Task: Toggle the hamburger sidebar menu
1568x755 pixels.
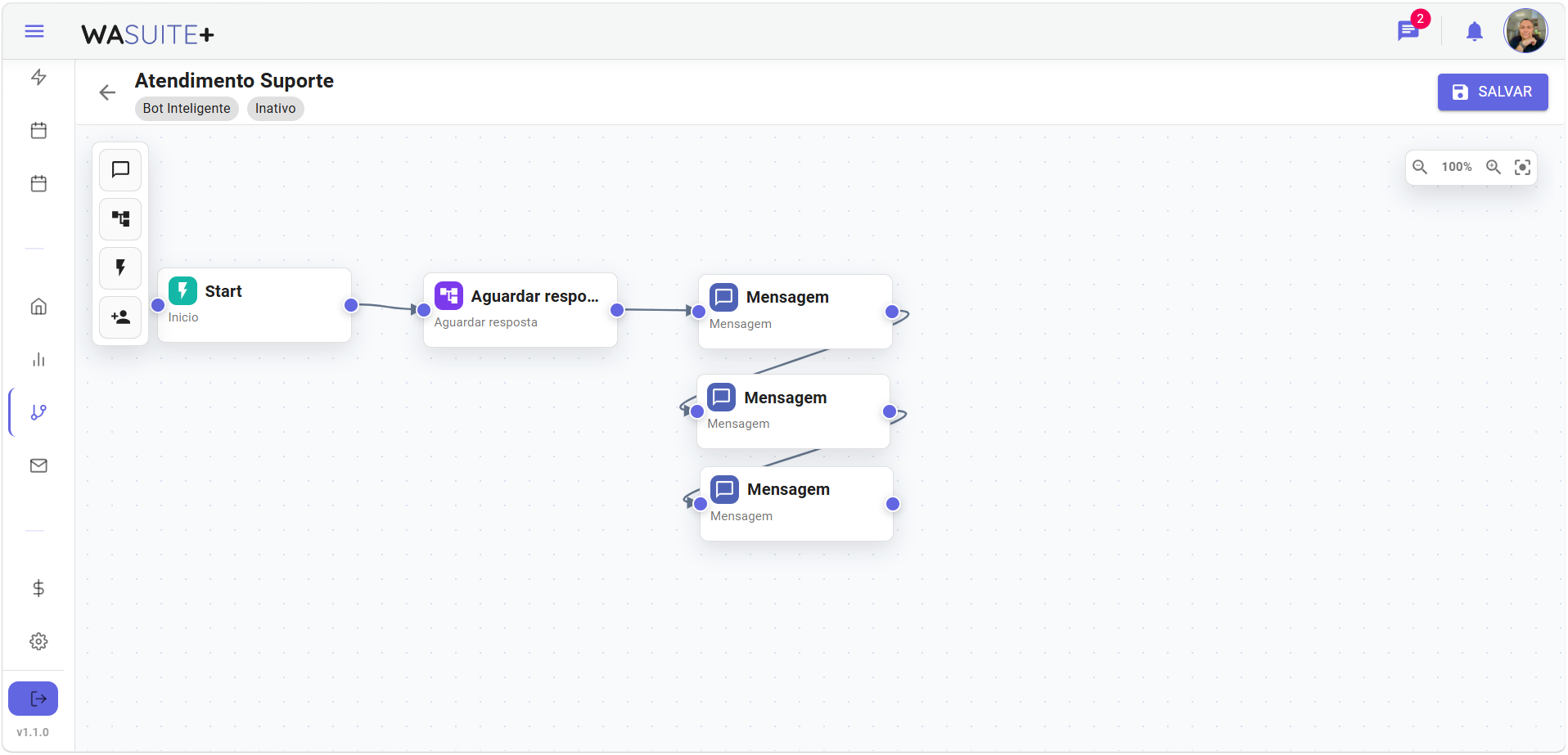Action: click(x=34, y=31)
